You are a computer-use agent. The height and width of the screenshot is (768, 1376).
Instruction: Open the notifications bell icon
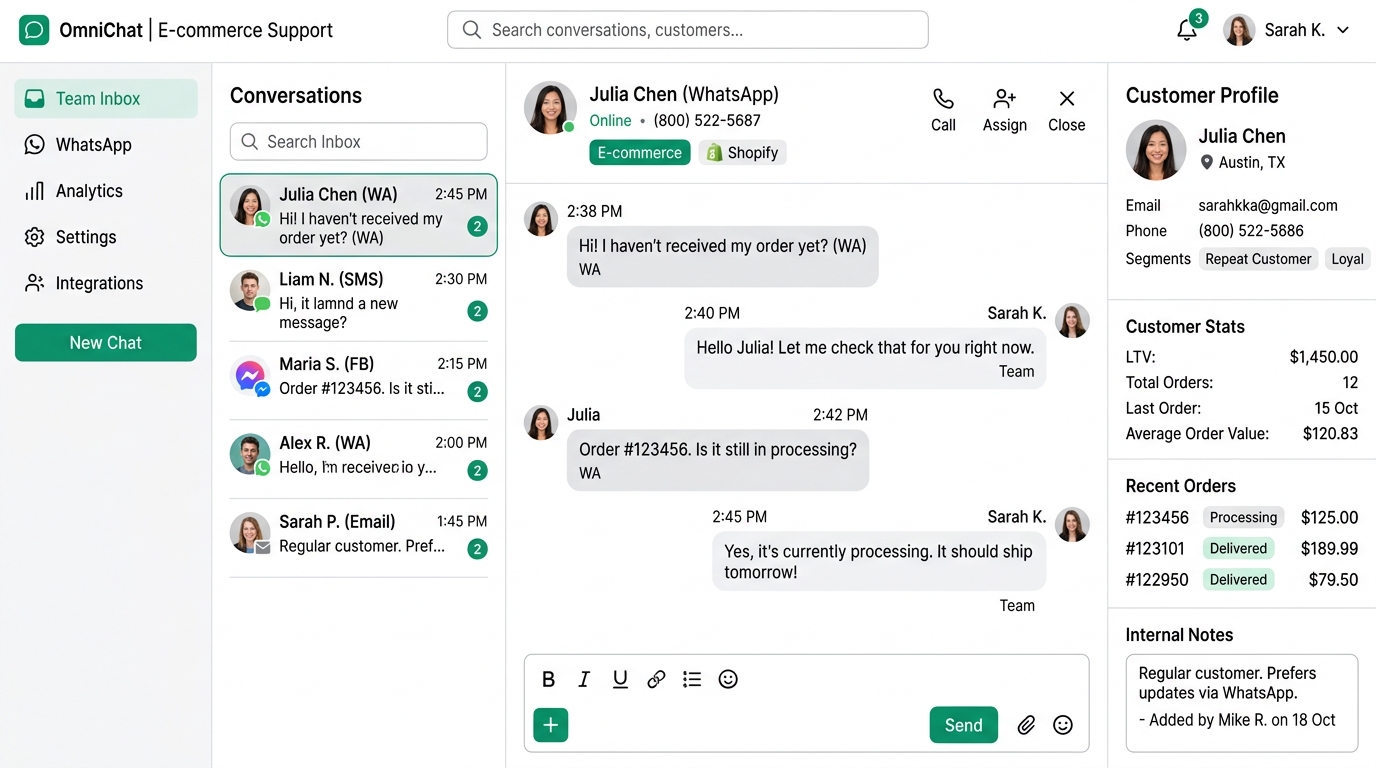click(x=1187, y=30)
